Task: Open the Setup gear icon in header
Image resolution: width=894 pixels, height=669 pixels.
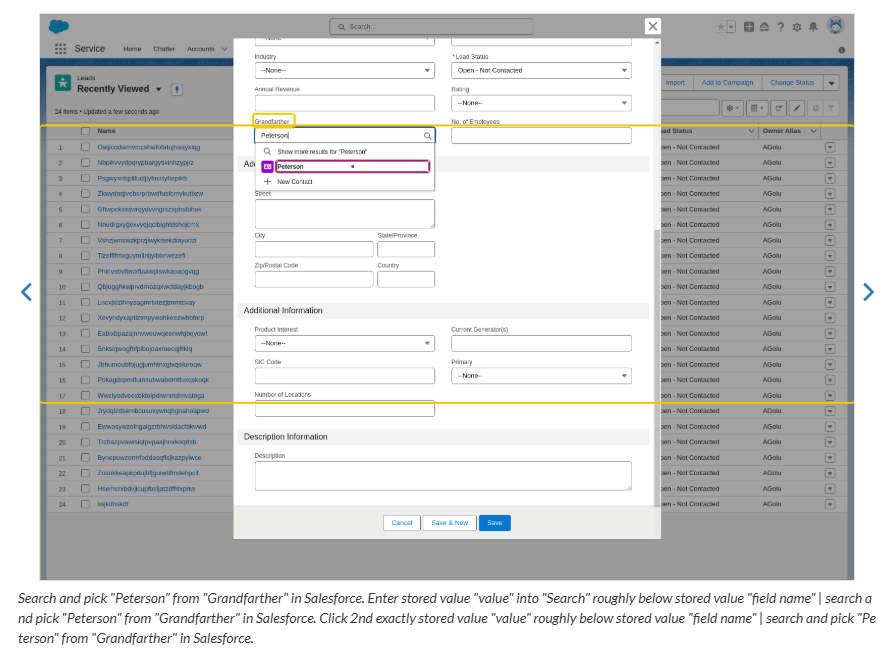Action: pos(796,27)
